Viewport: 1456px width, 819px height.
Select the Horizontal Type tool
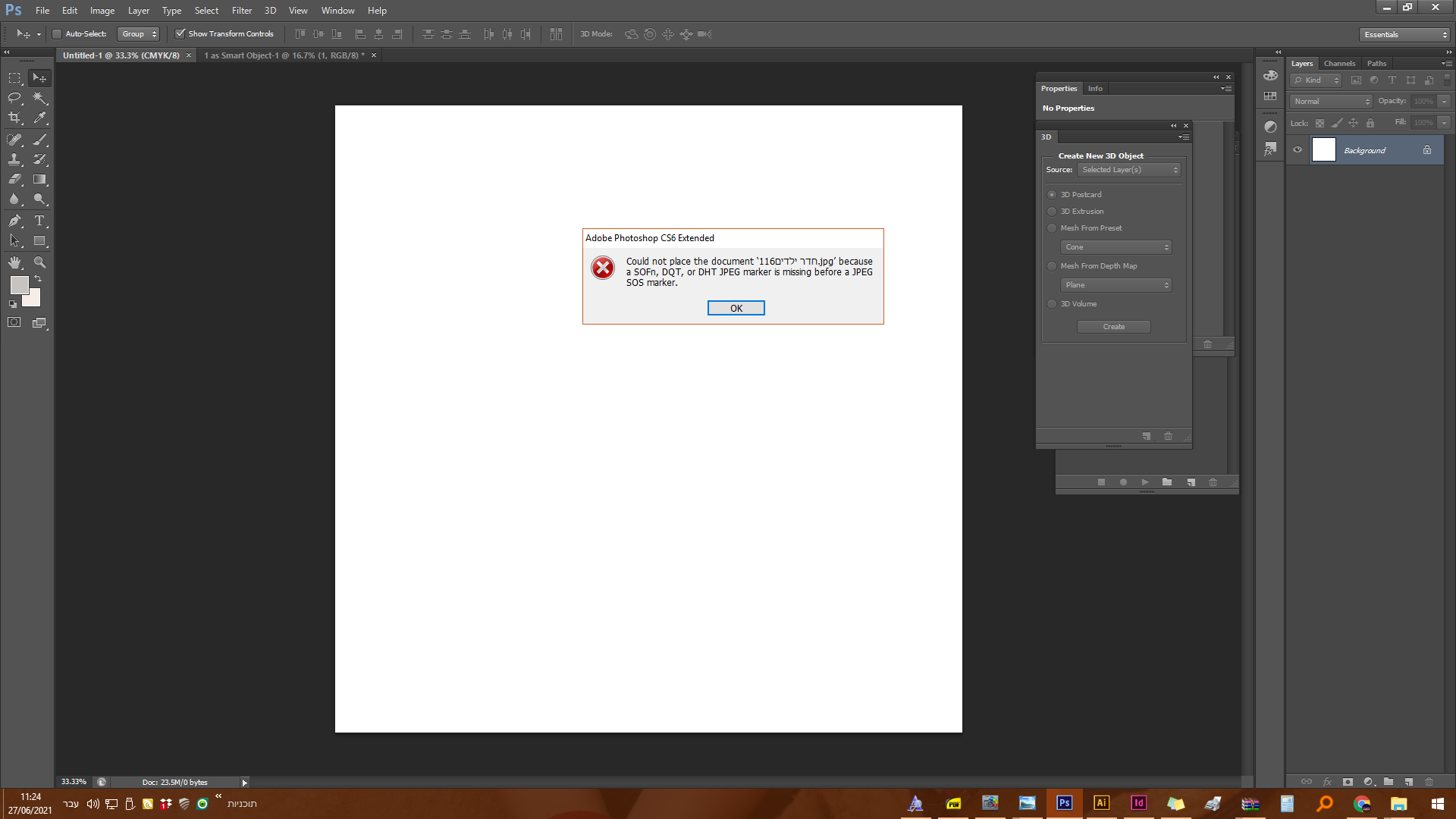click(x=40, y=221)
